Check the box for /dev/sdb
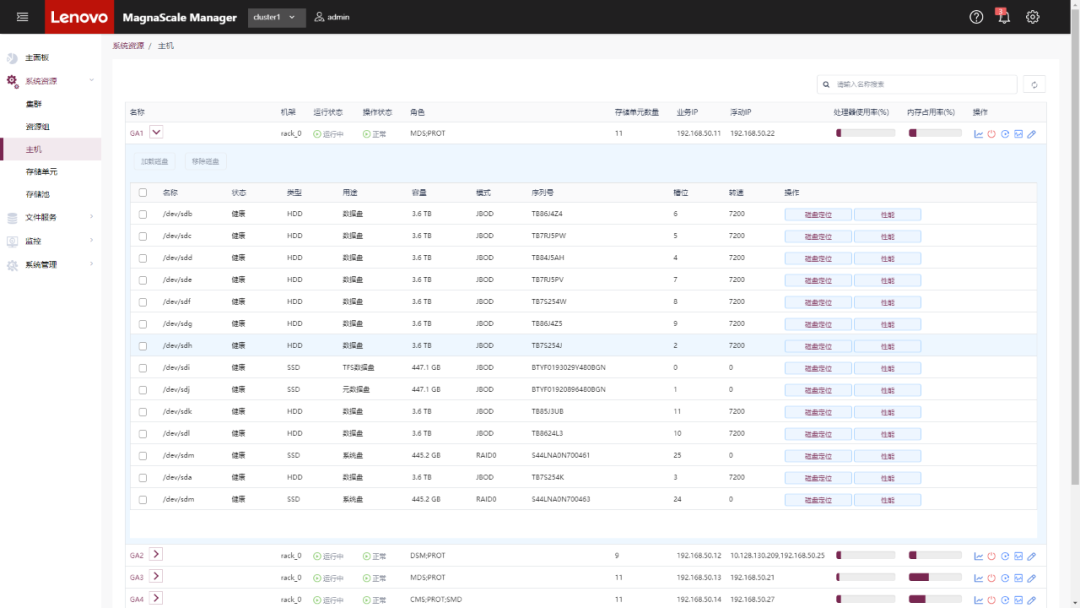The image size is (1080, 608). 143,215
